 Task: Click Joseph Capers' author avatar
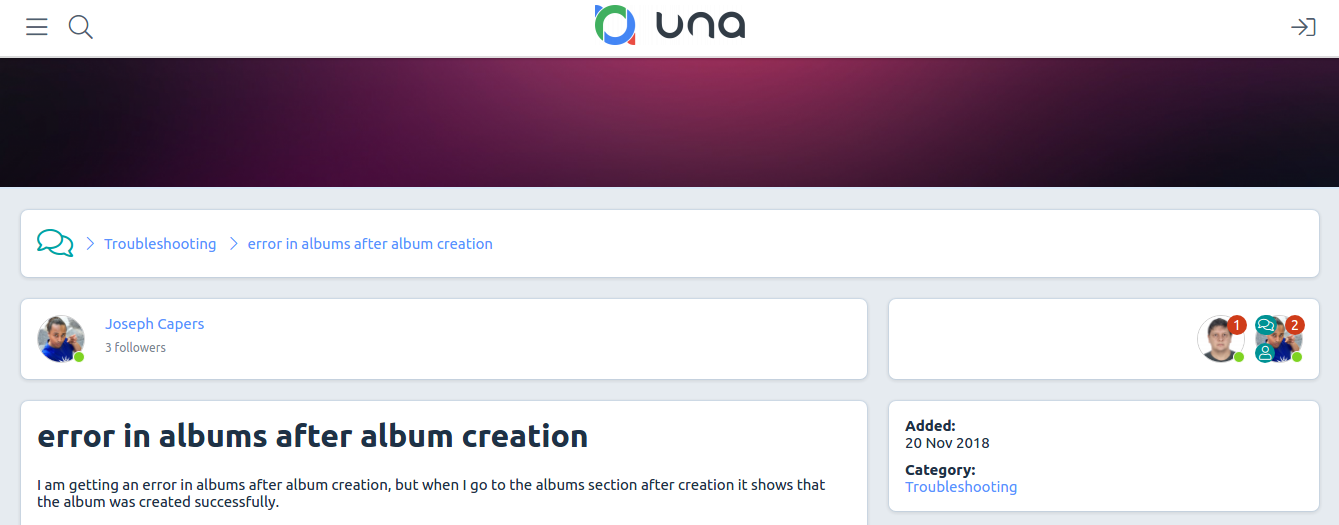tap(60, 338)
